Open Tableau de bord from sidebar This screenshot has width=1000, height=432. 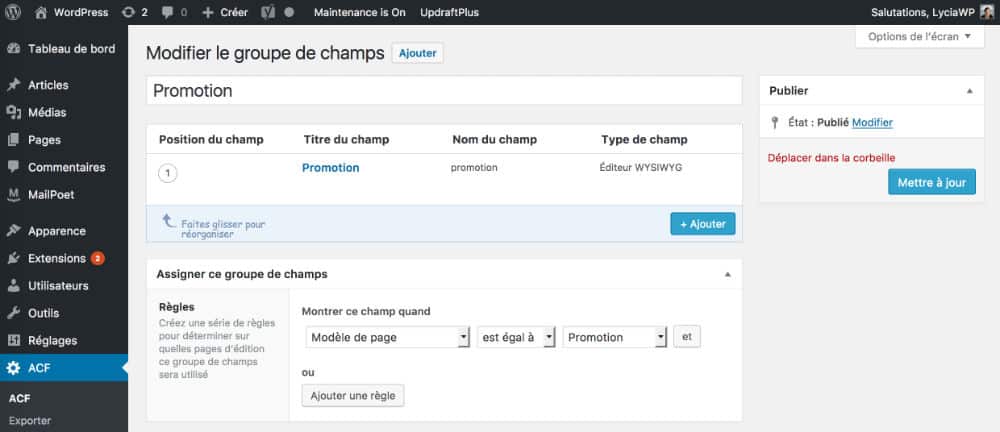pos(70,48)
